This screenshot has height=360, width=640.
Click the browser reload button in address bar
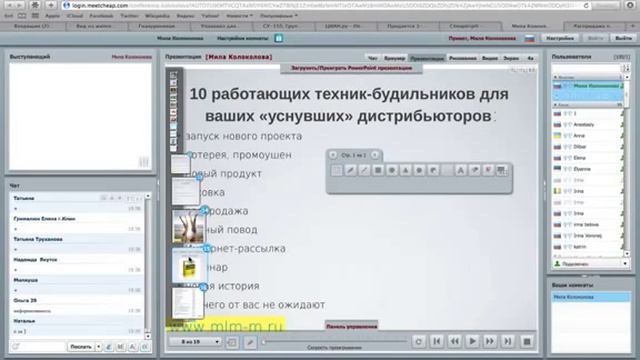(x=586, y=6)
